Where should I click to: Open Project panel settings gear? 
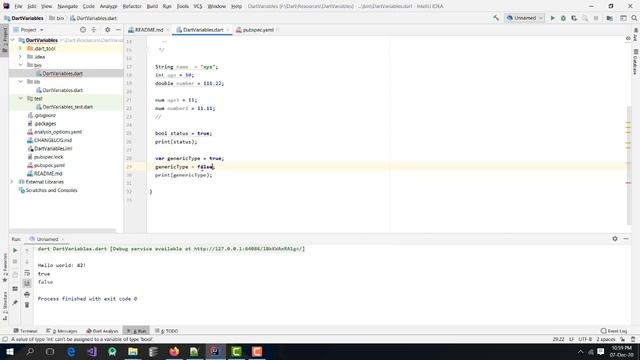(x=107, y=30)
